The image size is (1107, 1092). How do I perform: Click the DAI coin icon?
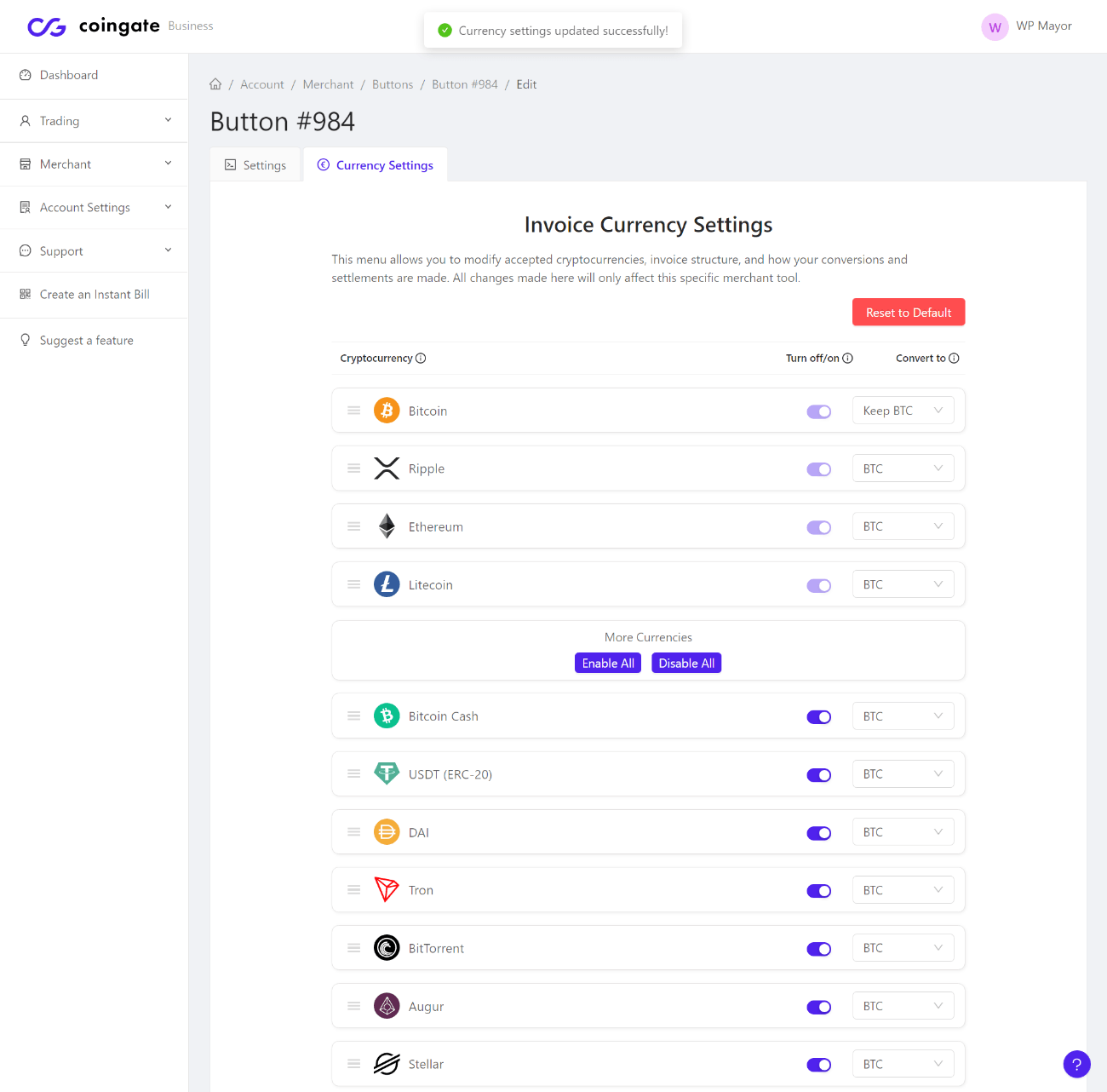pyautogui.click(x=387, y=831)
